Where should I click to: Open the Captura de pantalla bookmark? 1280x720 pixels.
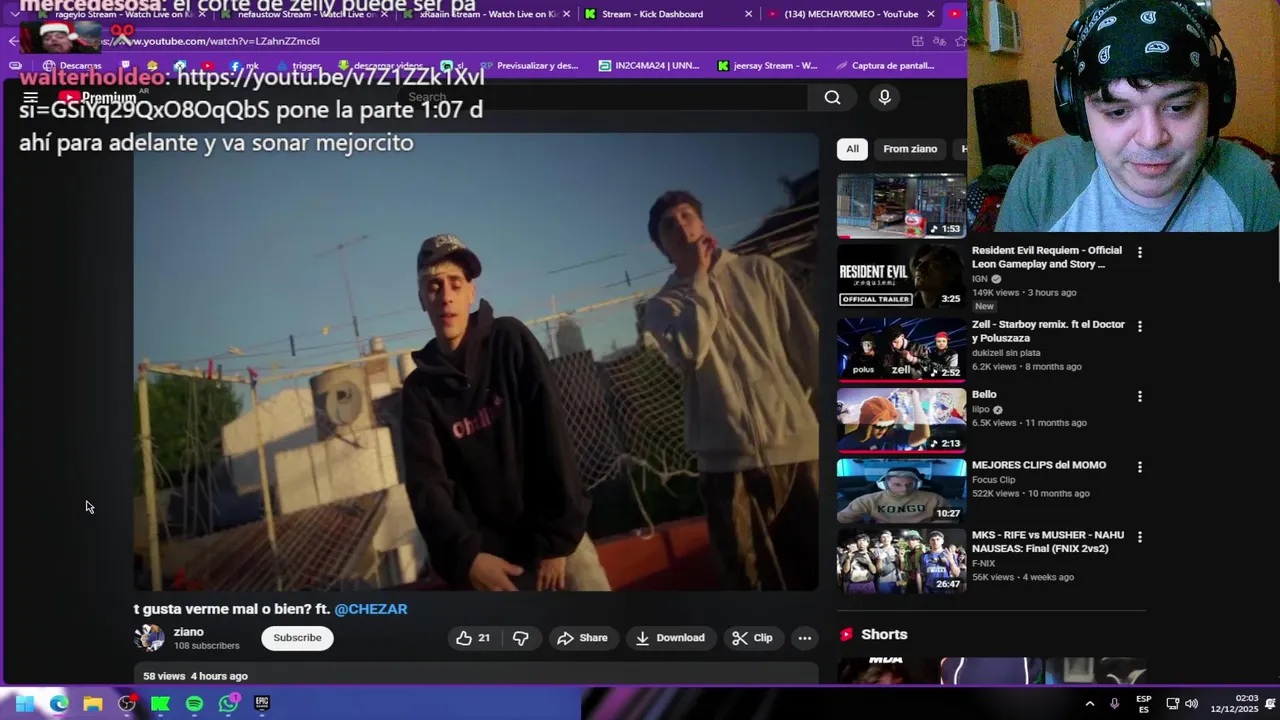pyautogui.click(x=885, y=66)
